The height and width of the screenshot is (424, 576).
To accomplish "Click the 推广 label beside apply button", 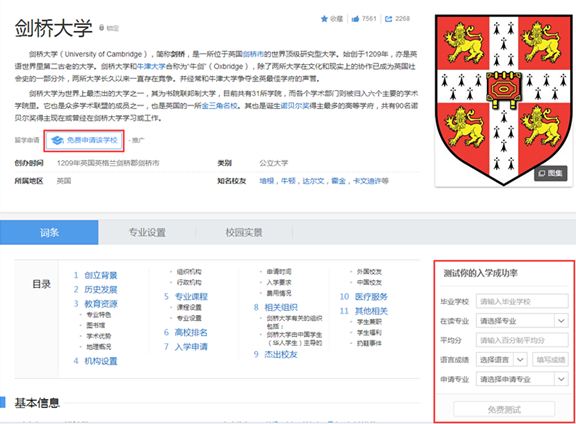I will point(138,140).
